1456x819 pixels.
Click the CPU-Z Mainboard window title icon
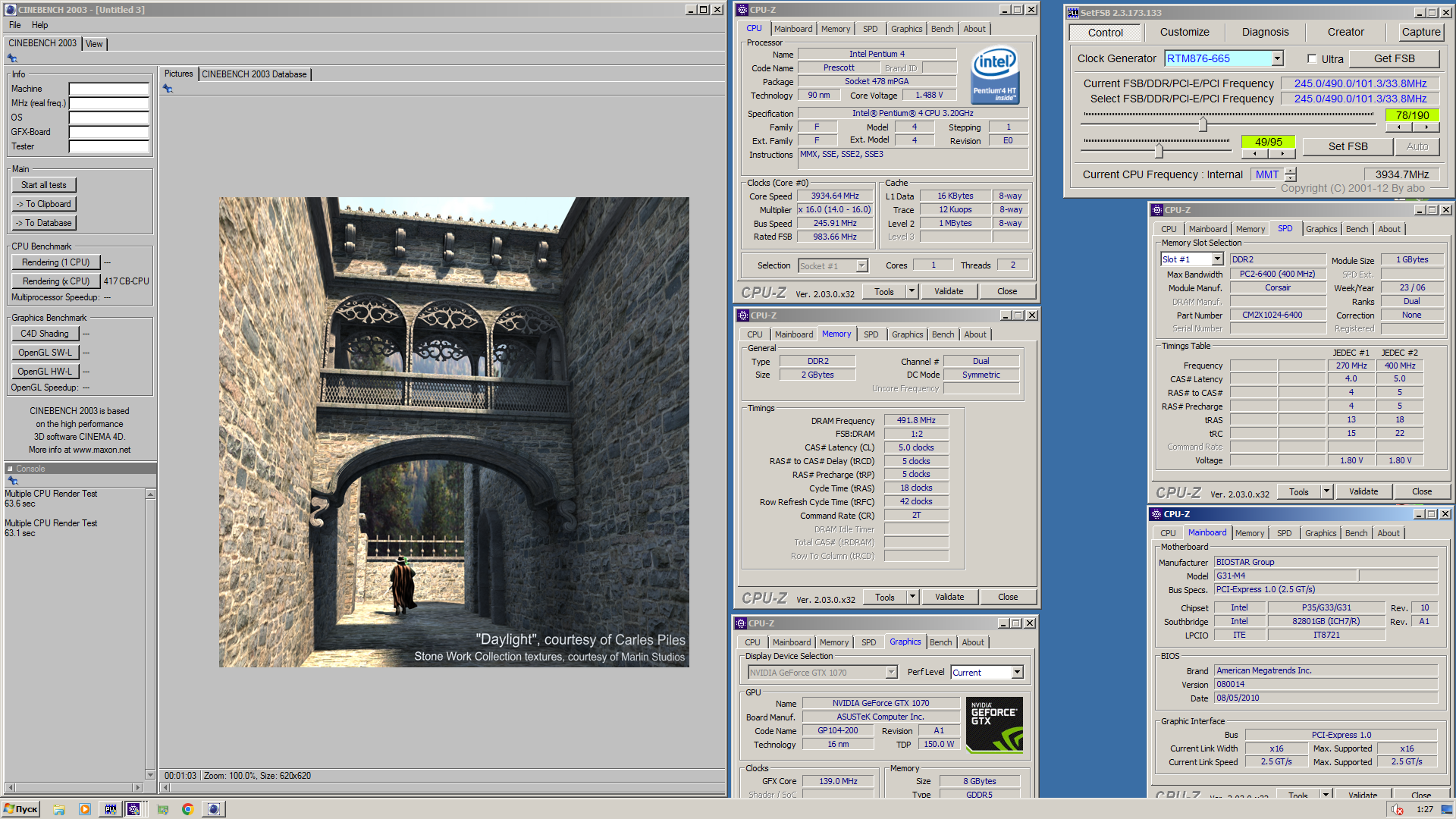(1156, 514)
